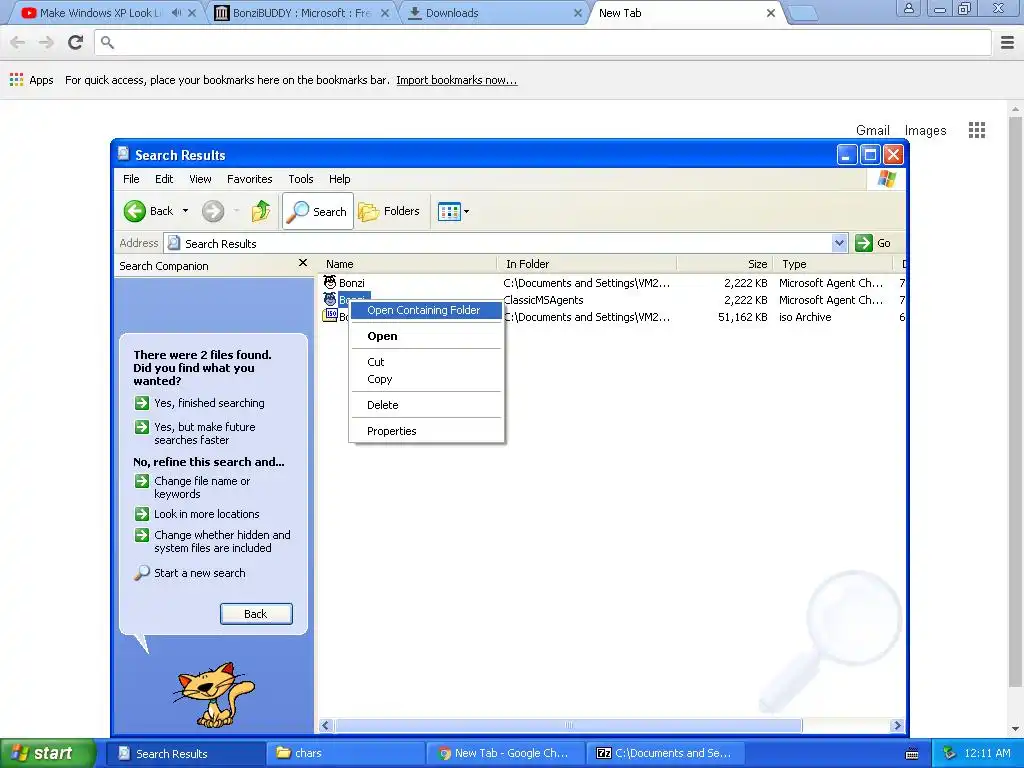Click the Windows Start button
1024x768 pixels.
[46, 753]
